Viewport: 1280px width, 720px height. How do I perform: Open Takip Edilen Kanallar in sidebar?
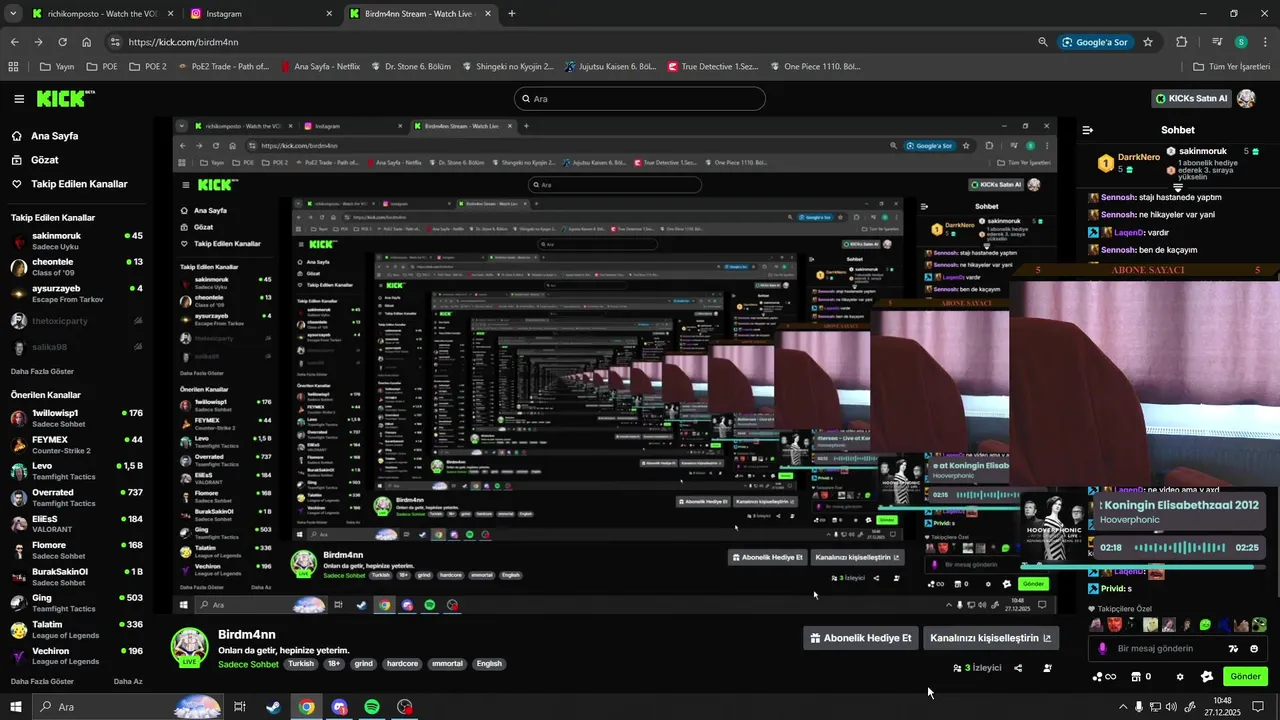tap(70, 184)
